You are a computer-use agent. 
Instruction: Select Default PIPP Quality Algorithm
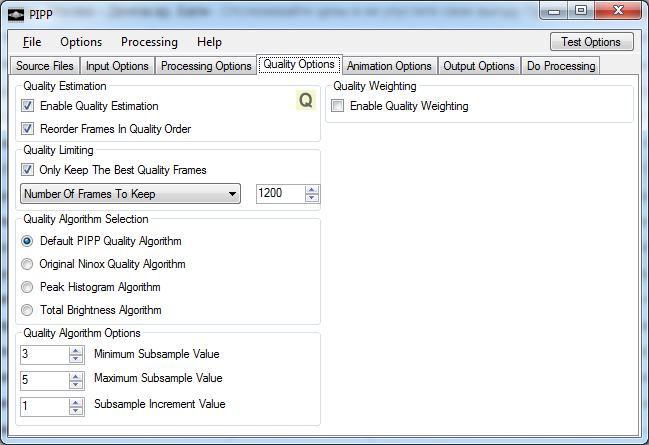point(28,241)
